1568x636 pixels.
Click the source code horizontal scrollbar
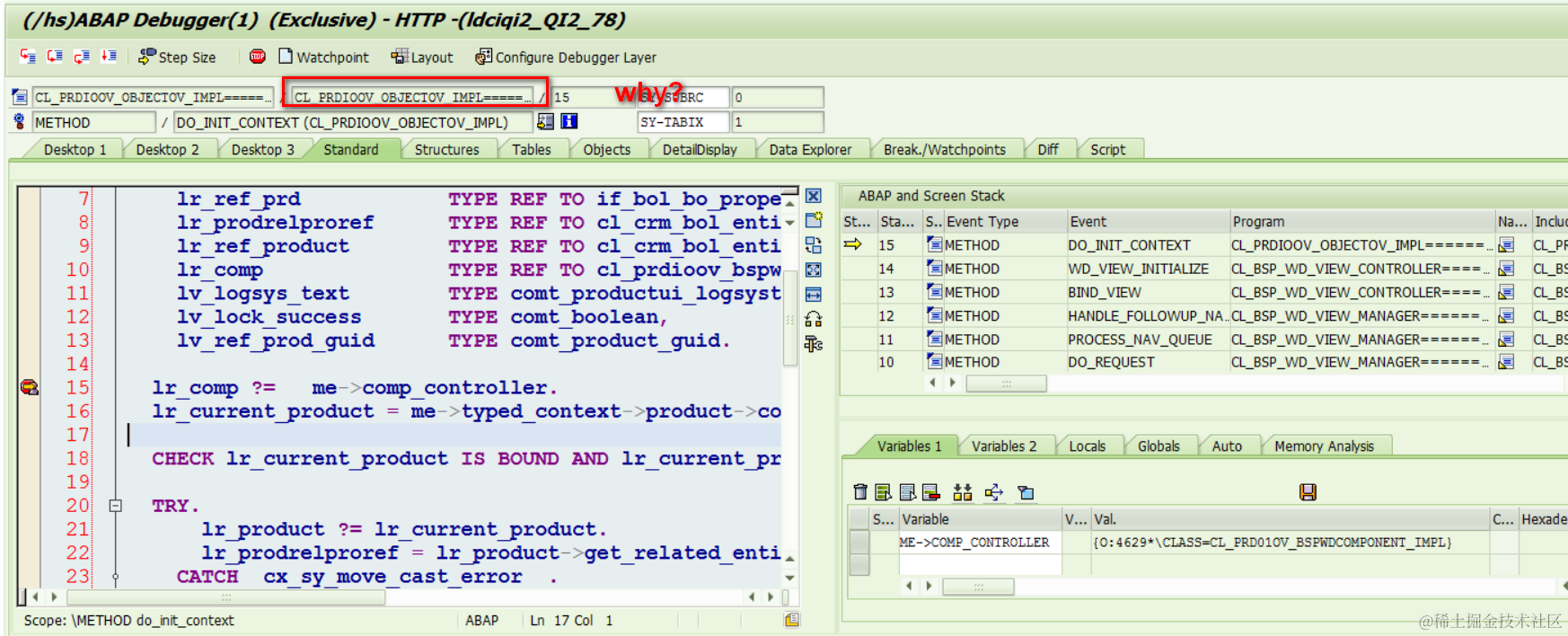pyautogui.click(x=225, y=596)
